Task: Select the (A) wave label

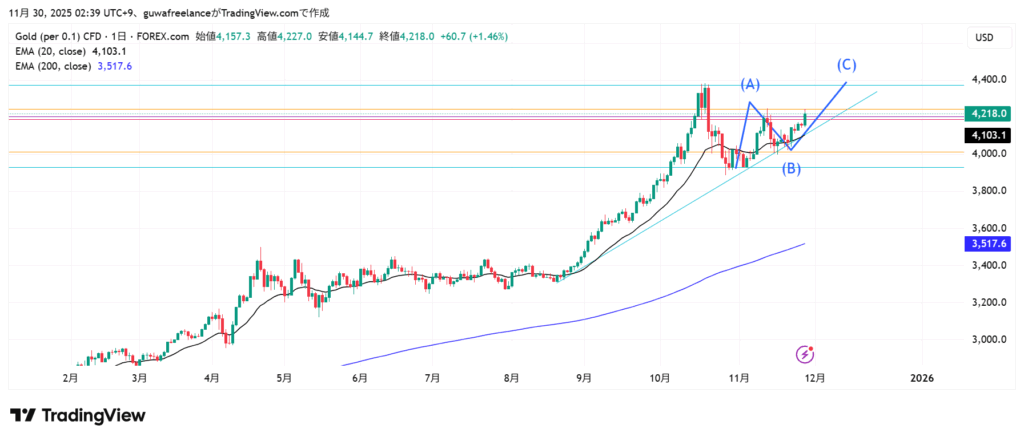Action: [751, 84]
